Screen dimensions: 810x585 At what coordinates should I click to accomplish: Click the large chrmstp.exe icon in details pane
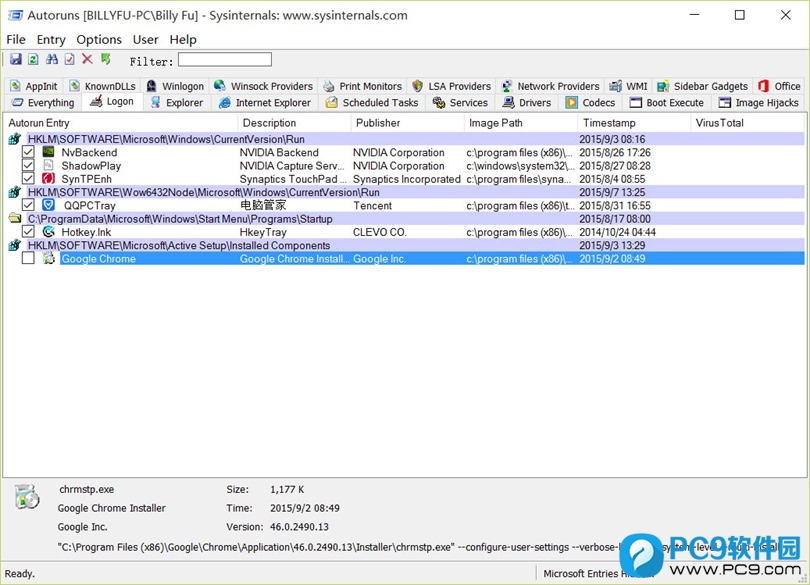(x=27, y=497)
